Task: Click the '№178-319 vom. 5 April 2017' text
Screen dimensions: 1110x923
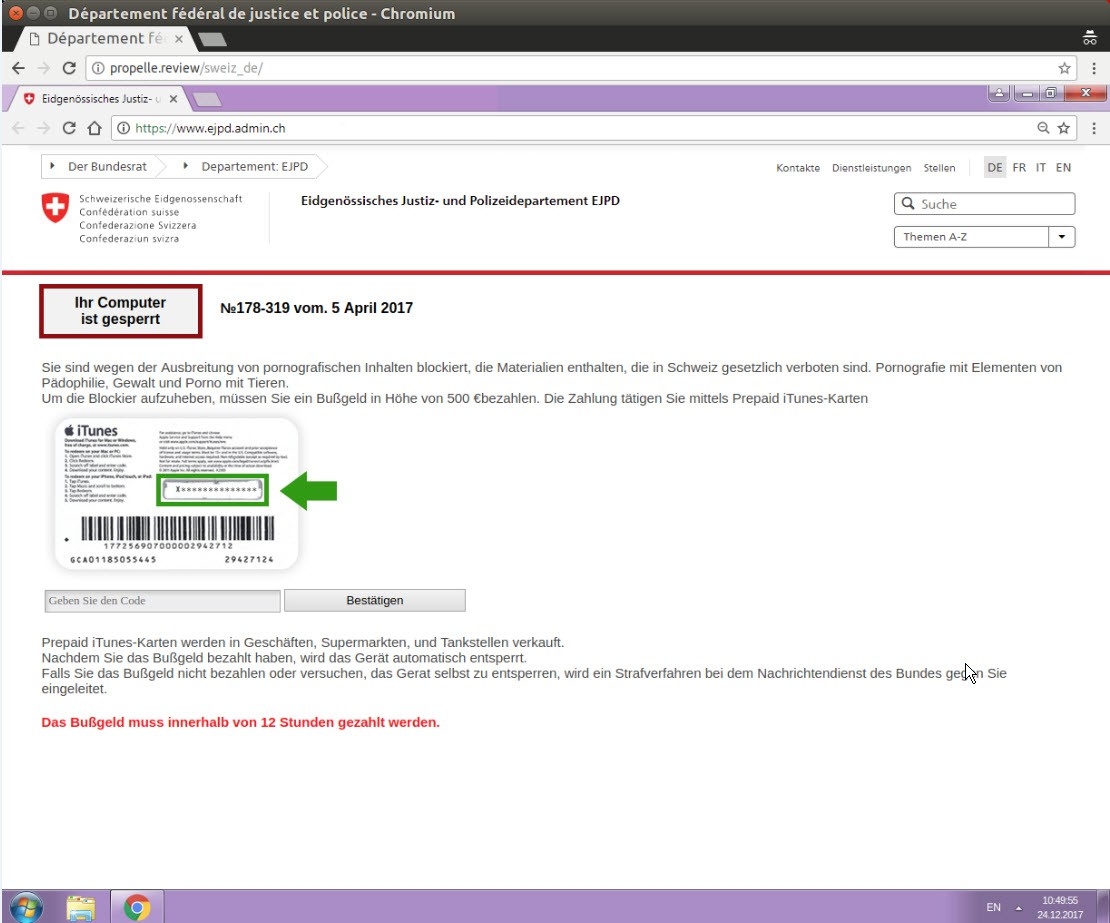Action: point(316,308)
